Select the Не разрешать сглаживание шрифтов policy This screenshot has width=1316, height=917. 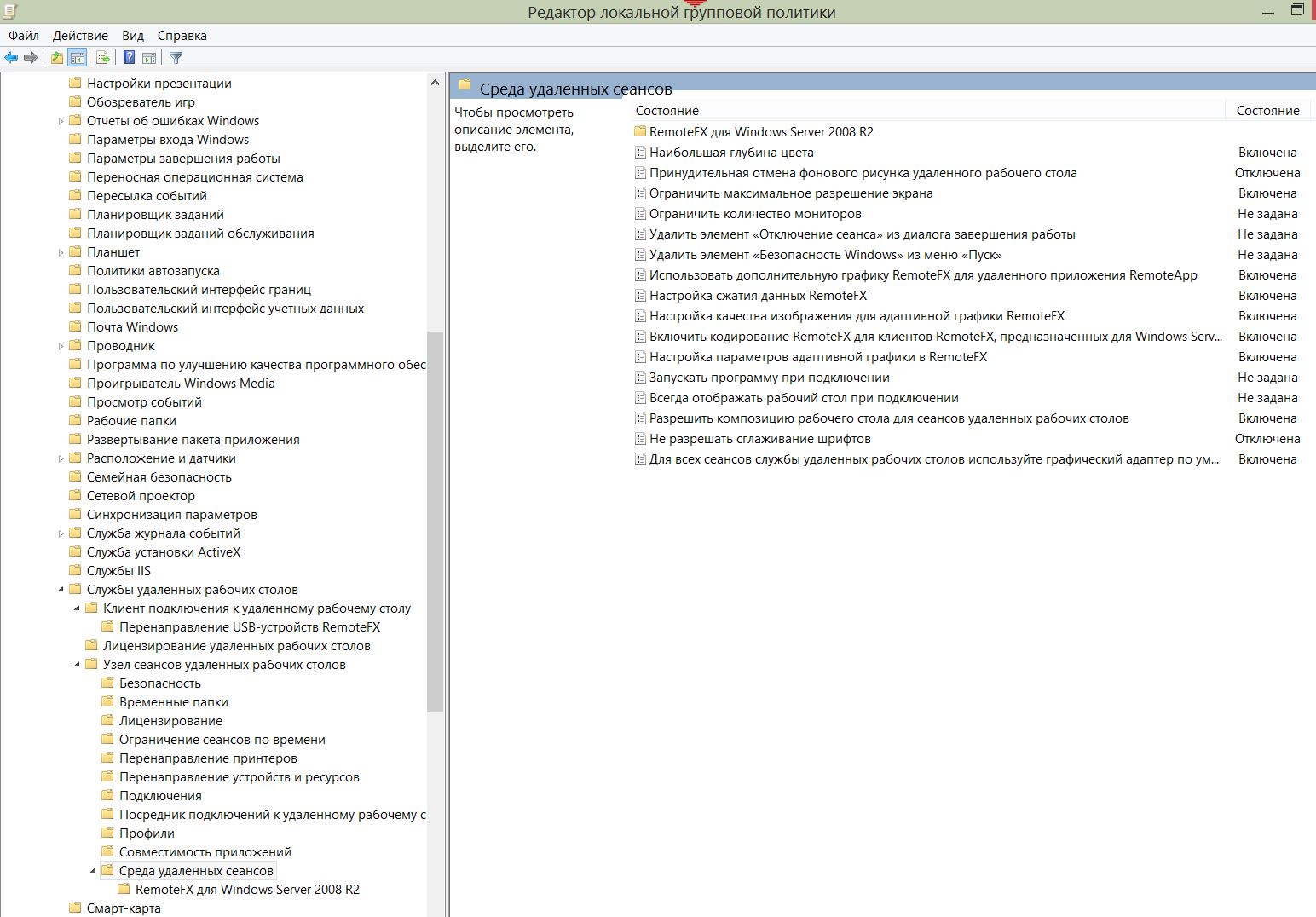759,439
